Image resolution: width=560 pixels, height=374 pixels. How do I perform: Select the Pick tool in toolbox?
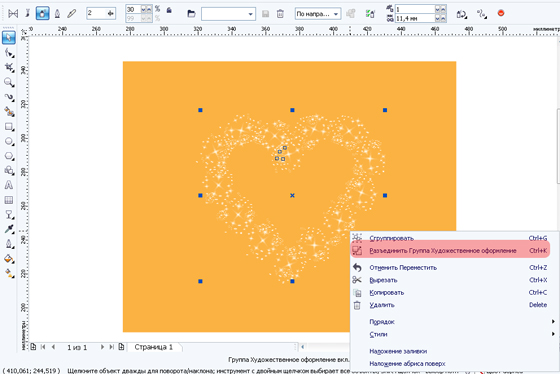9,37
